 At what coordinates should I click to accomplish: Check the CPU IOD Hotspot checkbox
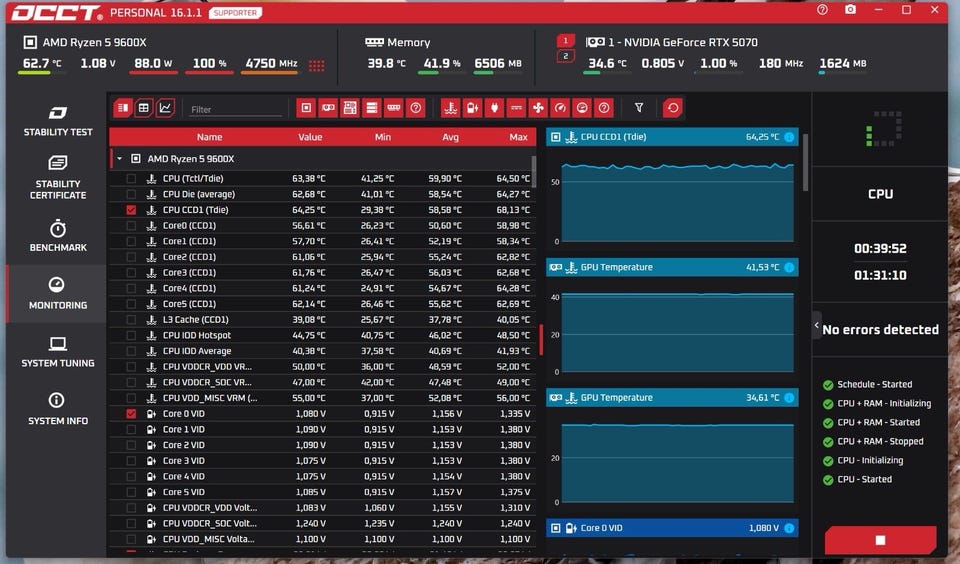click(x=131, y=336)
